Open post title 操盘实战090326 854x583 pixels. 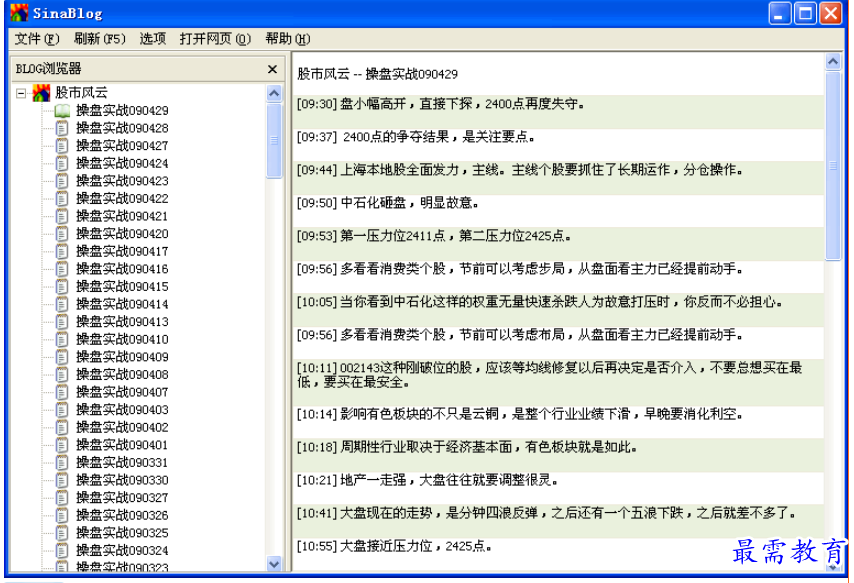coord(122,515)
